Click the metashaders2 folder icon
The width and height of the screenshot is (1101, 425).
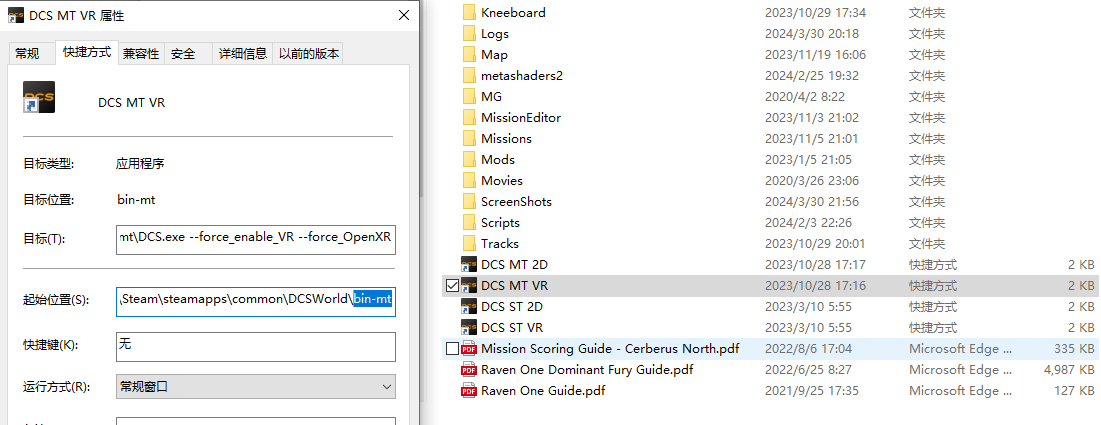(x=470, y=75)
